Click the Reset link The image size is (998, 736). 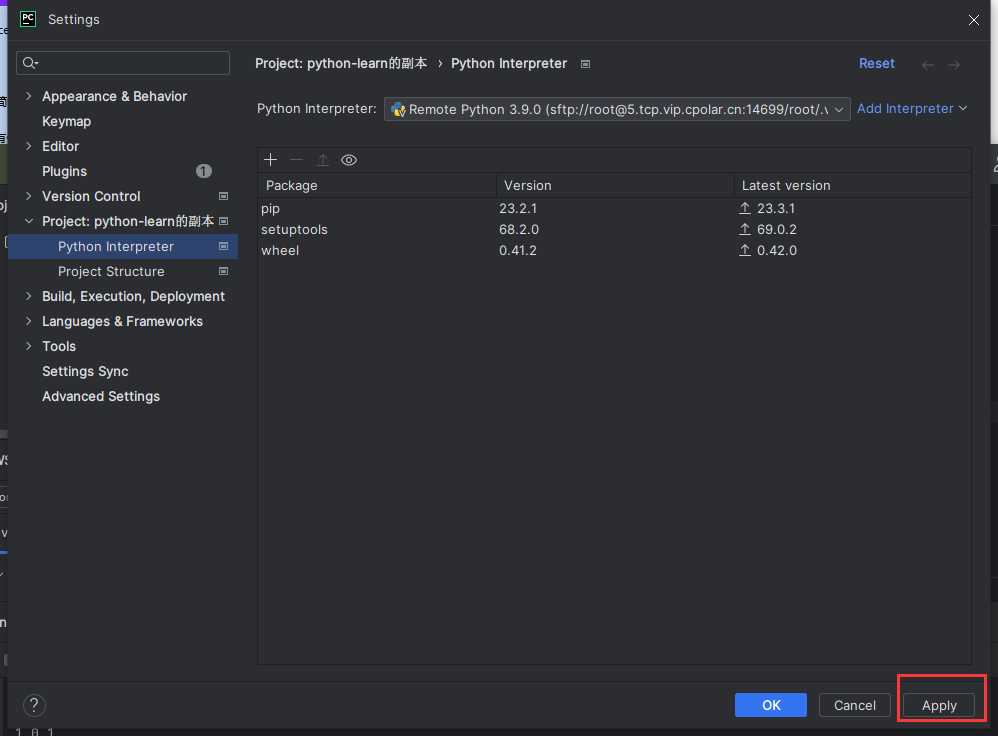click(876, 63)
